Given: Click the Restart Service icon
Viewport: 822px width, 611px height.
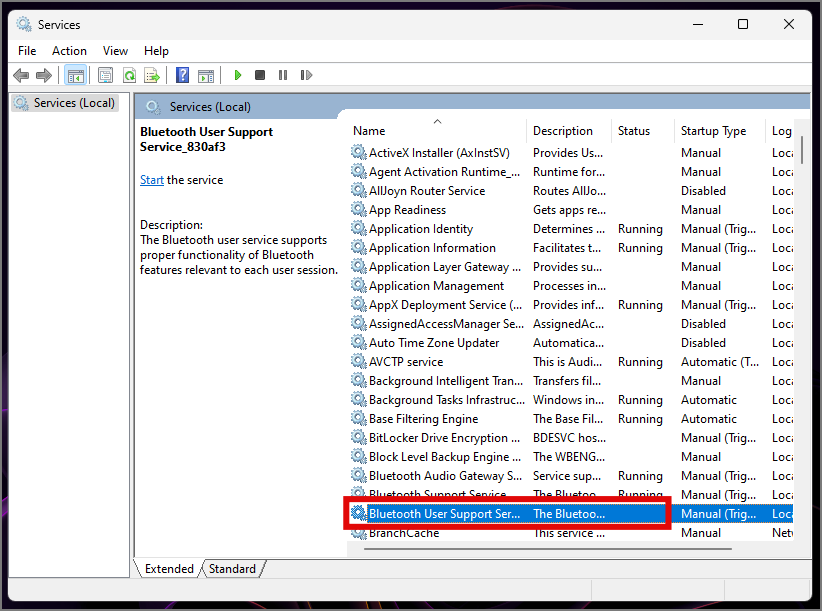Looking at the screenshot, I should 306,75.
